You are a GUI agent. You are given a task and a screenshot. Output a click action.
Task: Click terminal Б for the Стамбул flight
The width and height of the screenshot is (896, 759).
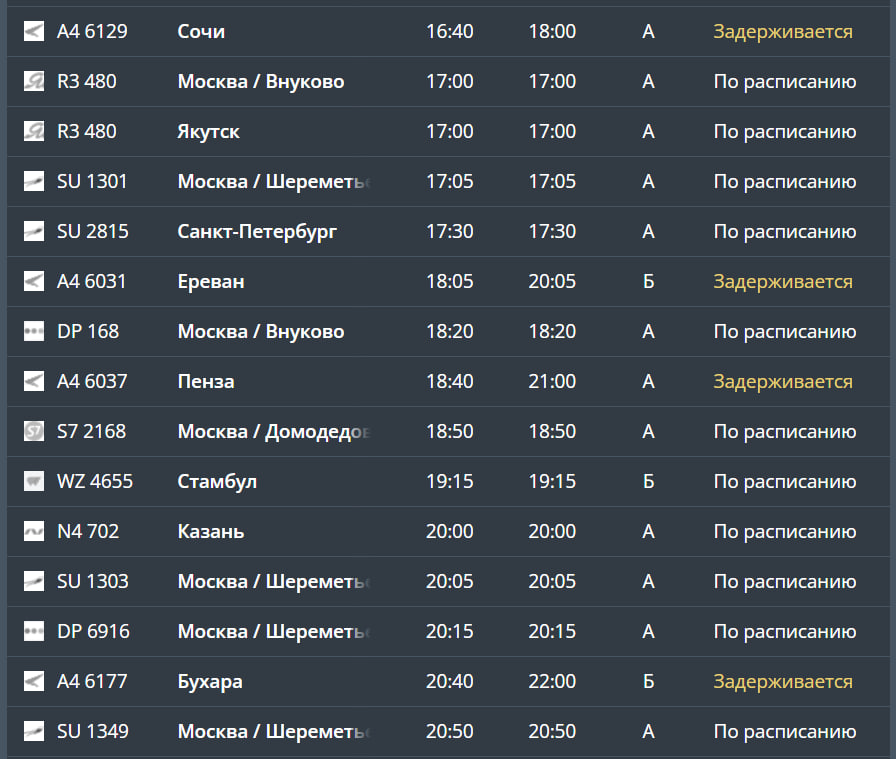pos(648,482)
